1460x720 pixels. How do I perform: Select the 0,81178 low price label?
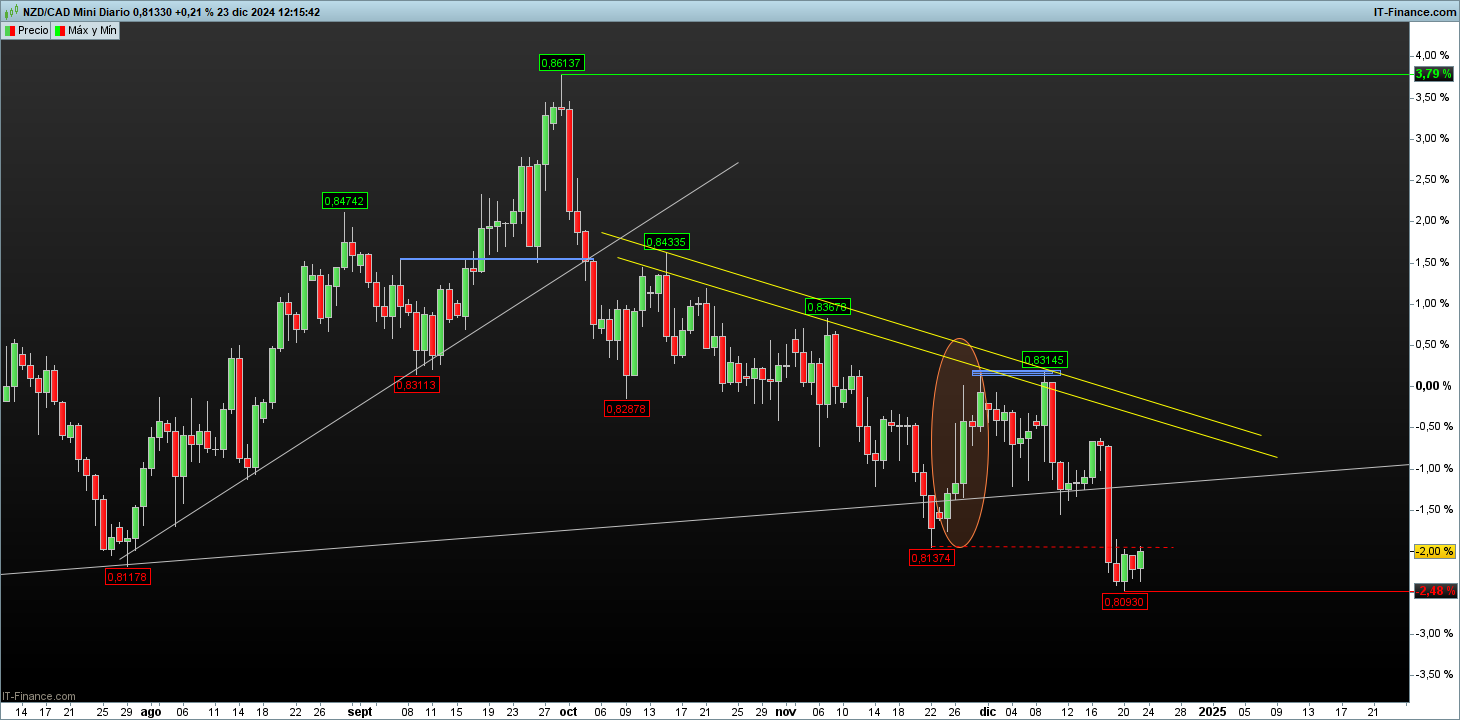point(128,576)
